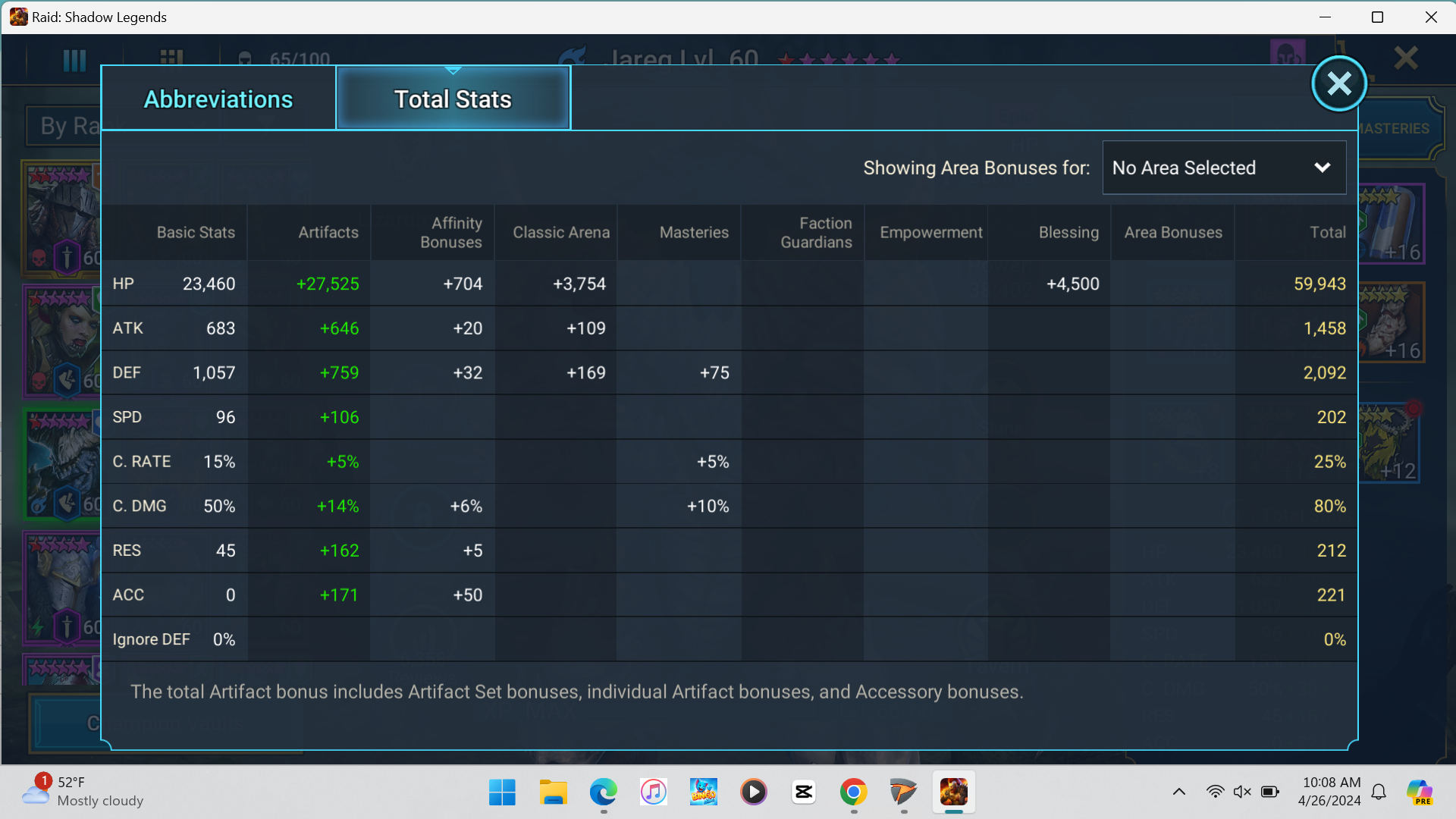Viewport: 1456px width, 819px height.
Task: Select the green-highlighted champion portrait
Action: pyautogui.click(x=62, y=464)
